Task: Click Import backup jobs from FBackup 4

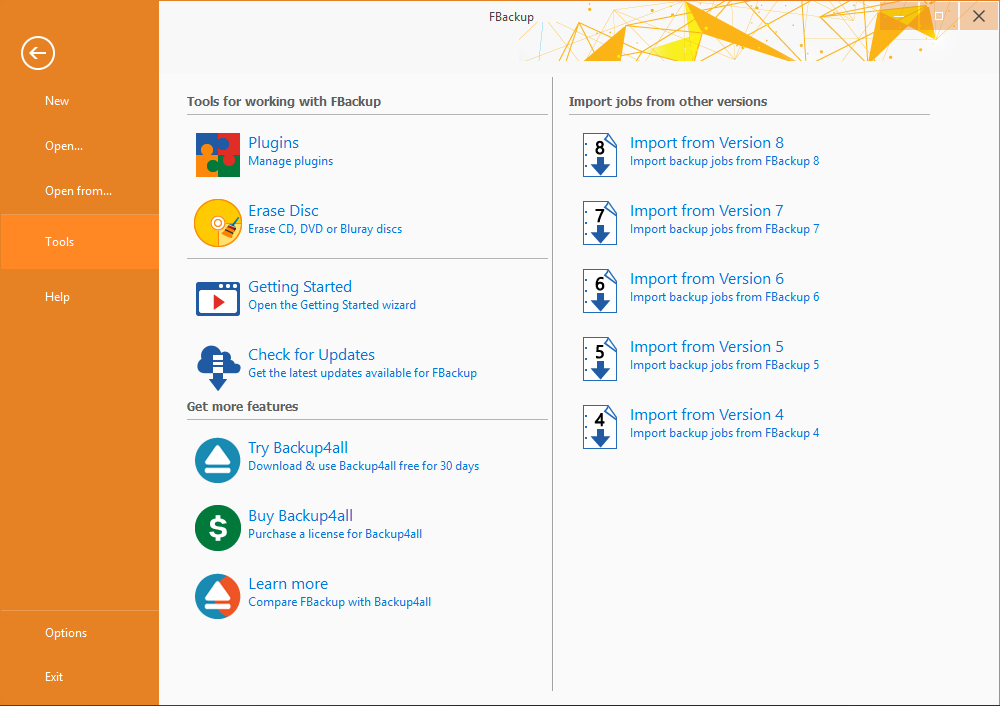Action: 724,433
